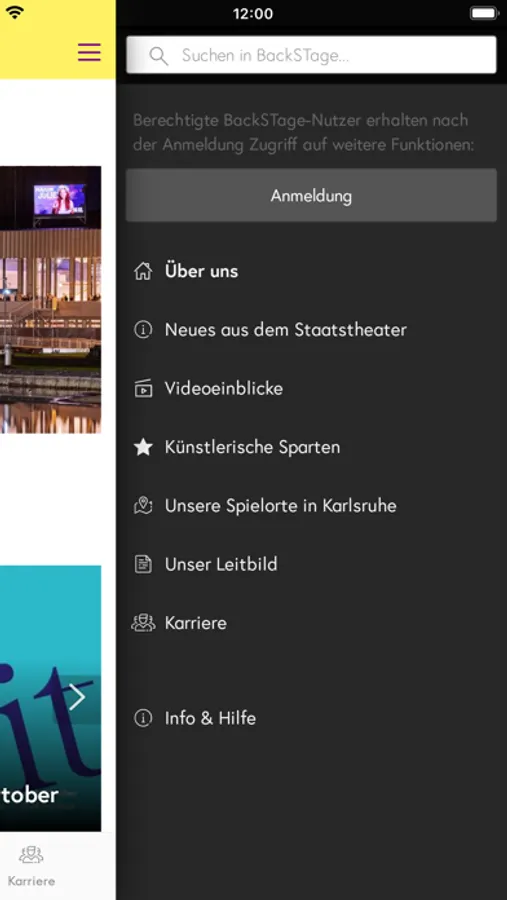Click the map pin icon beside Unsere Spielorte

tap(143, 506)
